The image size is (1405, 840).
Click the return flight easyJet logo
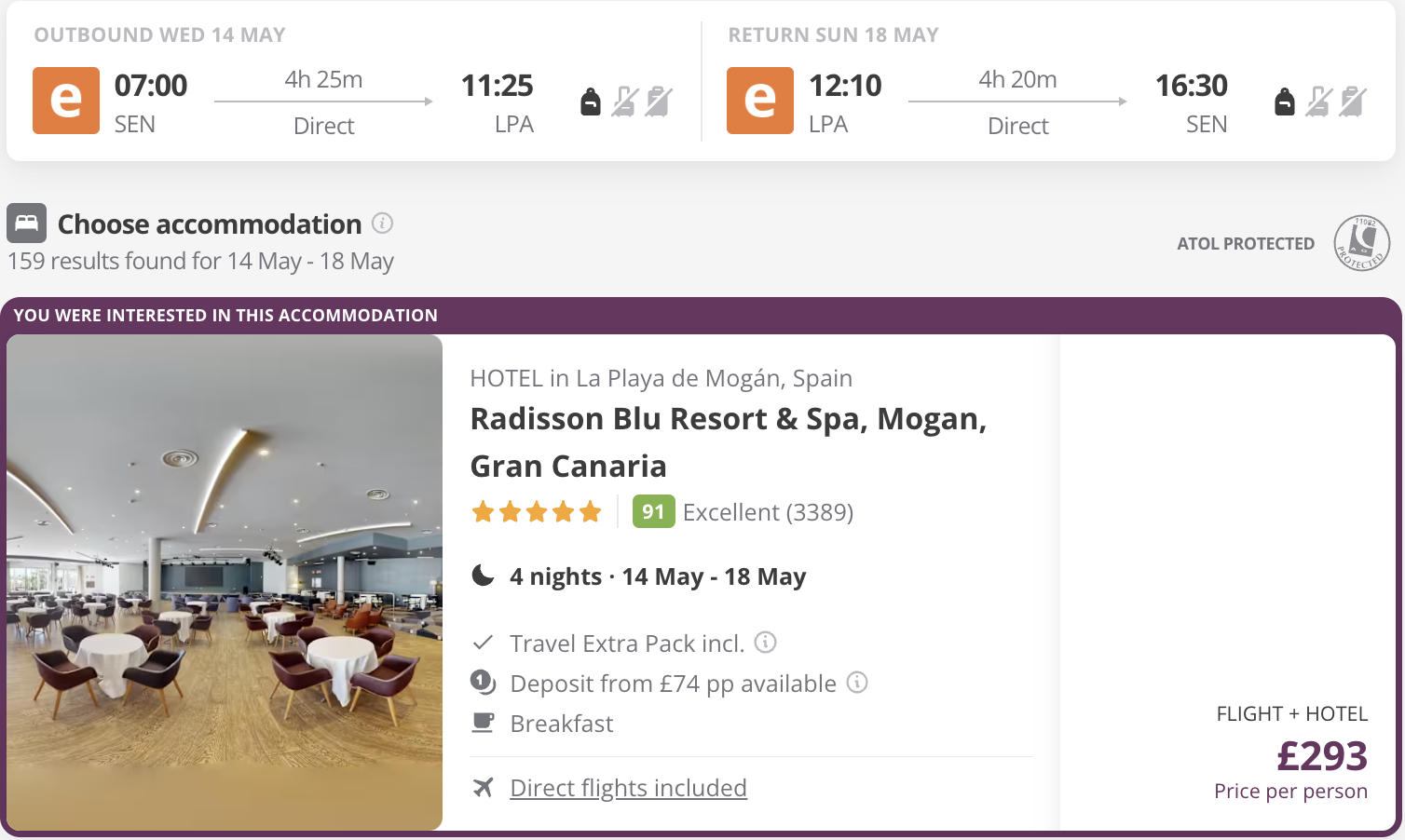(x=760, y=101)
